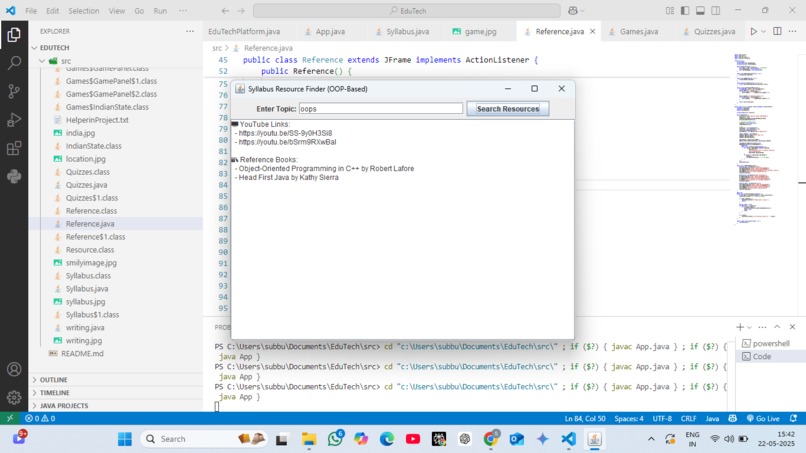Image resolution: width=806 pixels, height=453 pixels.
Task: Click errors and warnings status indicator
Action: [40, 419]
